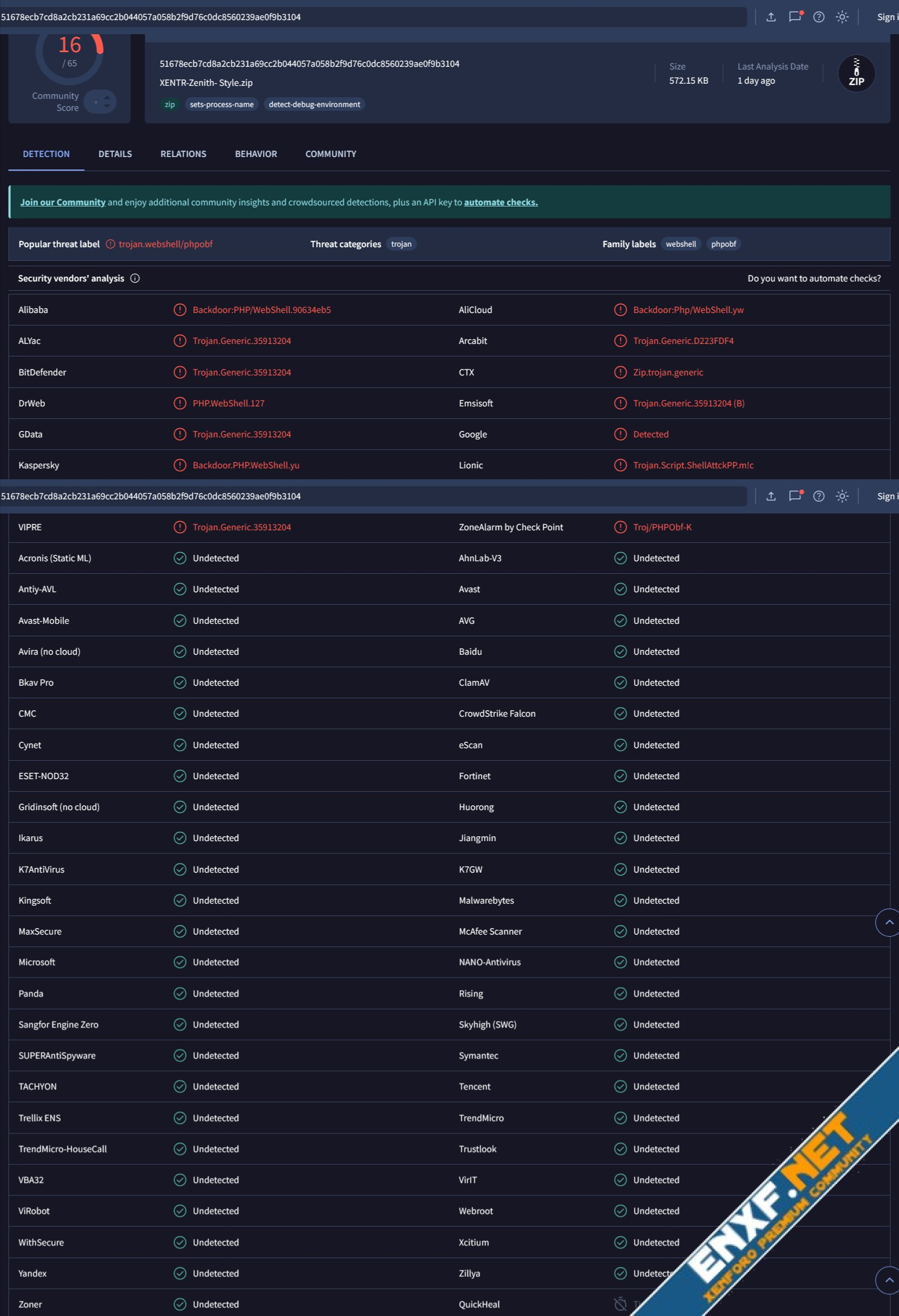Viewport: 899px width, 1316px height.
Task: Click the Kaspersky vendor name
Action: (39, 466)
